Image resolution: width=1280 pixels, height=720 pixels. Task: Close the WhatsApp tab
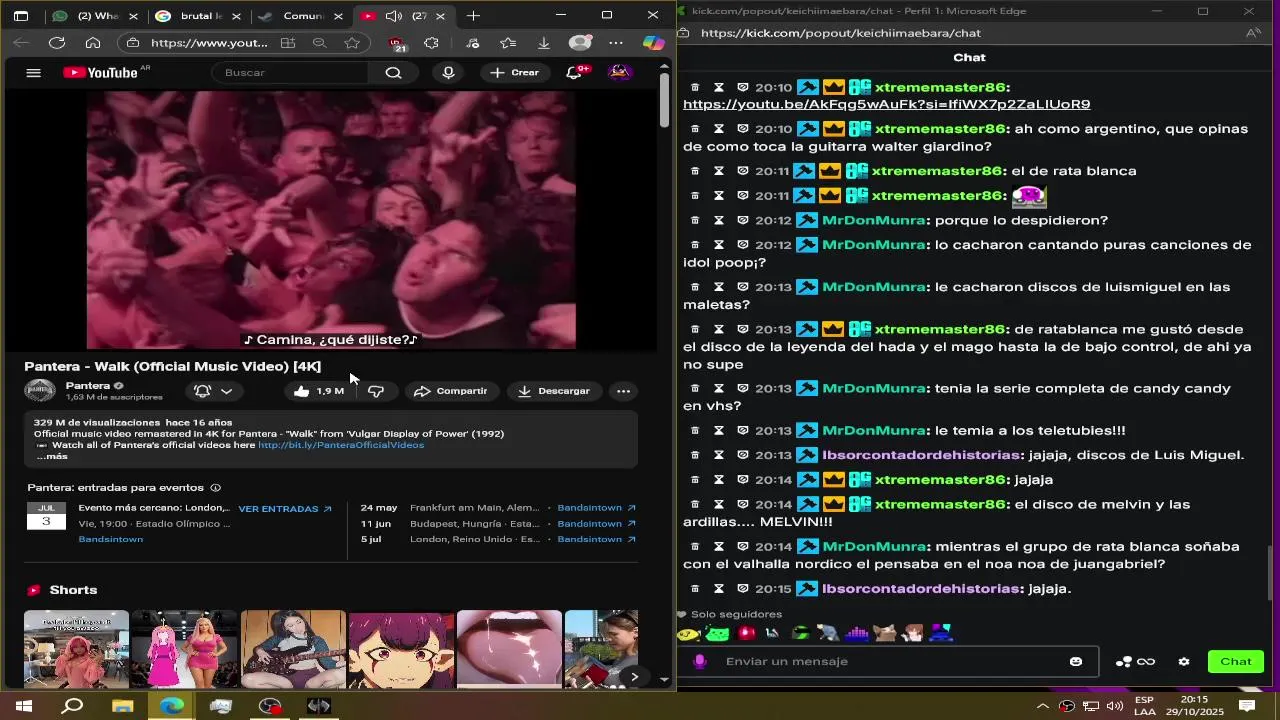pos(134,16)
